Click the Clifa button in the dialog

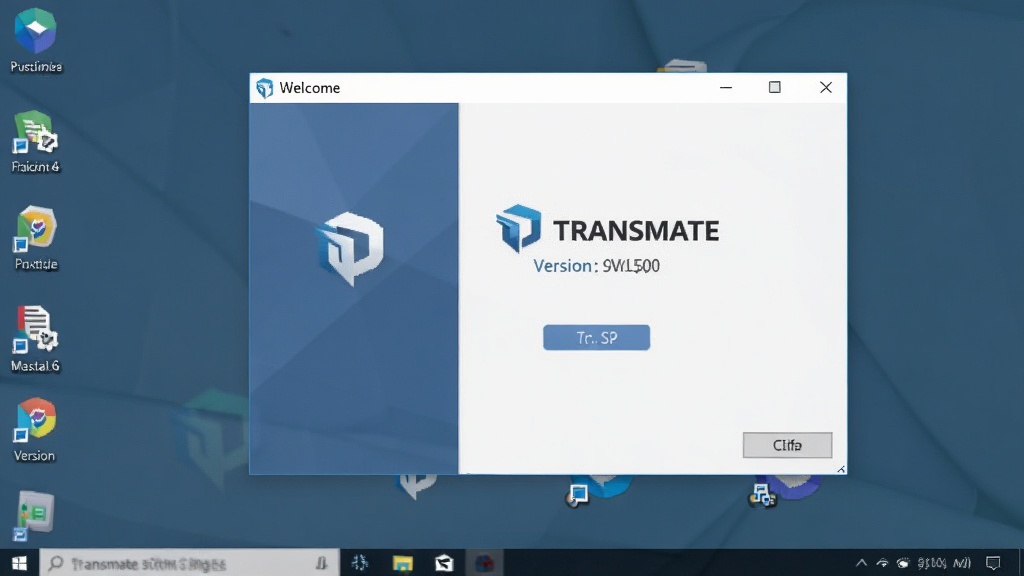[787, 445]
